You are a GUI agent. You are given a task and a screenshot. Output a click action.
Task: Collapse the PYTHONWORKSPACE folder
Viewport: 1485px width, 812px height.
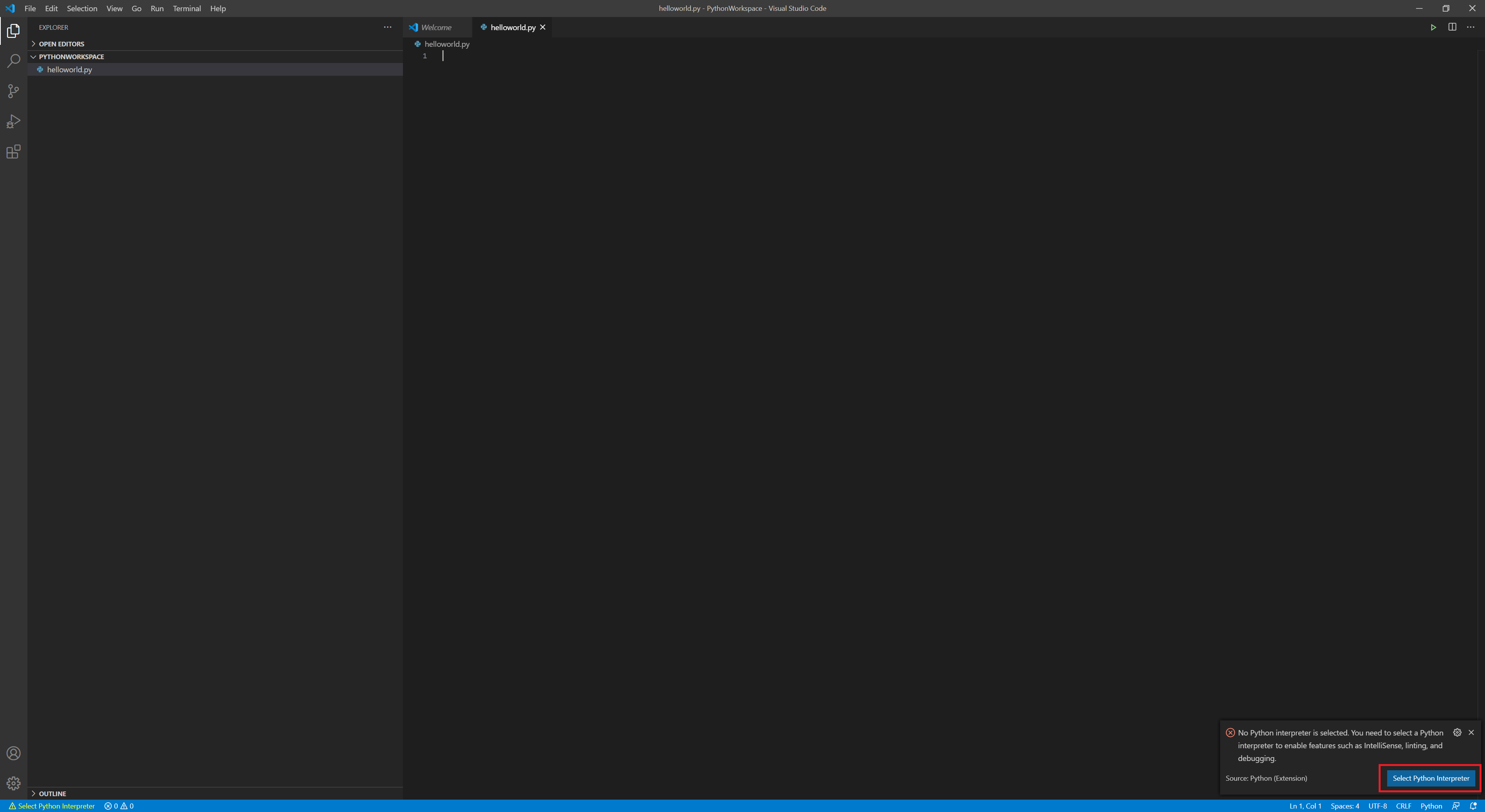[71, 56]
